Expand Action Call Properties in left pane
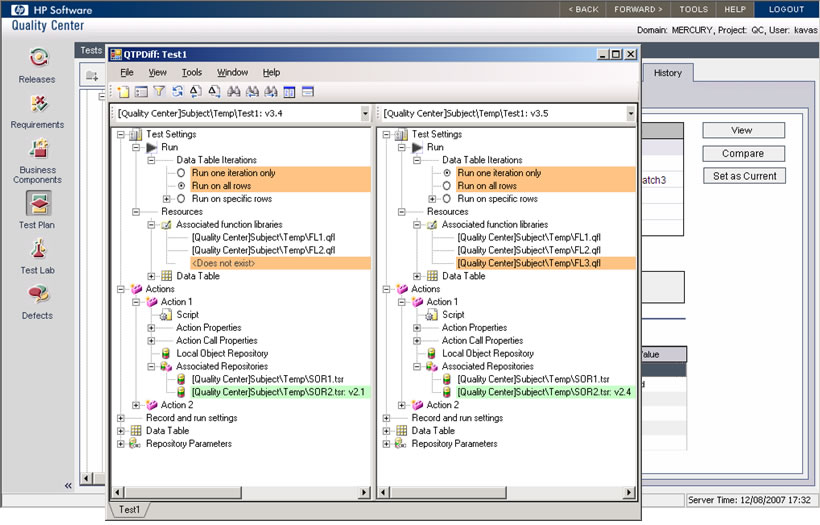This screenshot has width=820, height=525. tap(151, 340)
